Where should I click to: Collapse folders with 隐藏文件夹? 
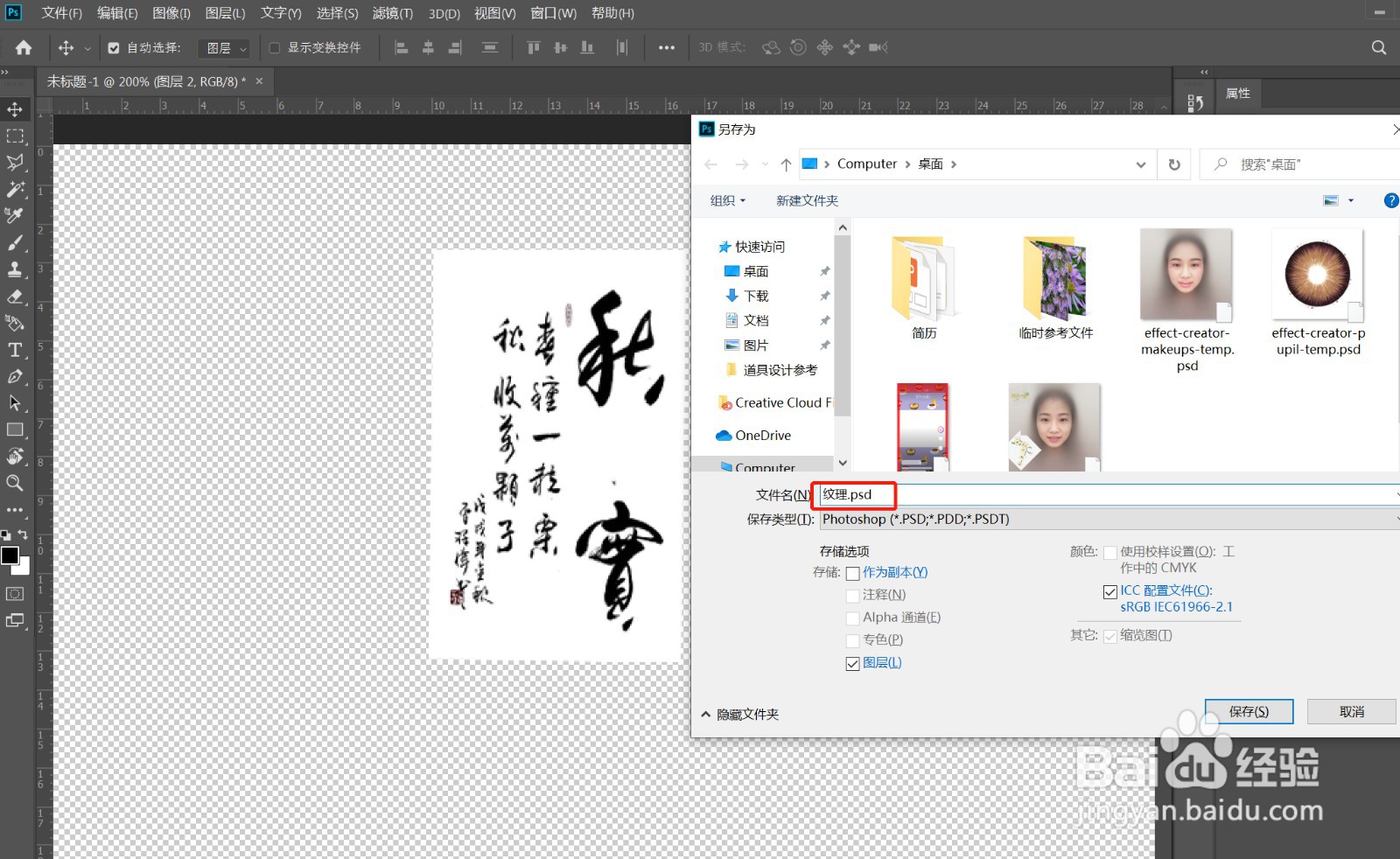pyautogui.click(x=739, y=715)
